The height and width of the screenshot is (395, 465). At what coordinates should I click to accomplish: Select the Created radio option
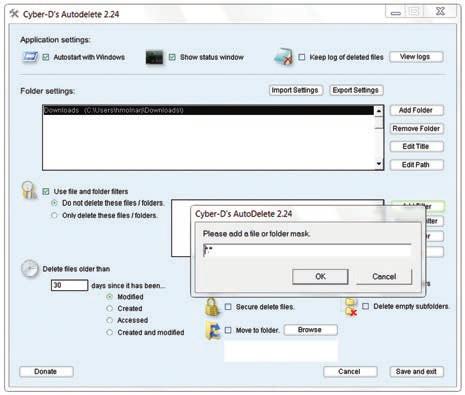click(x=109, y=308)
